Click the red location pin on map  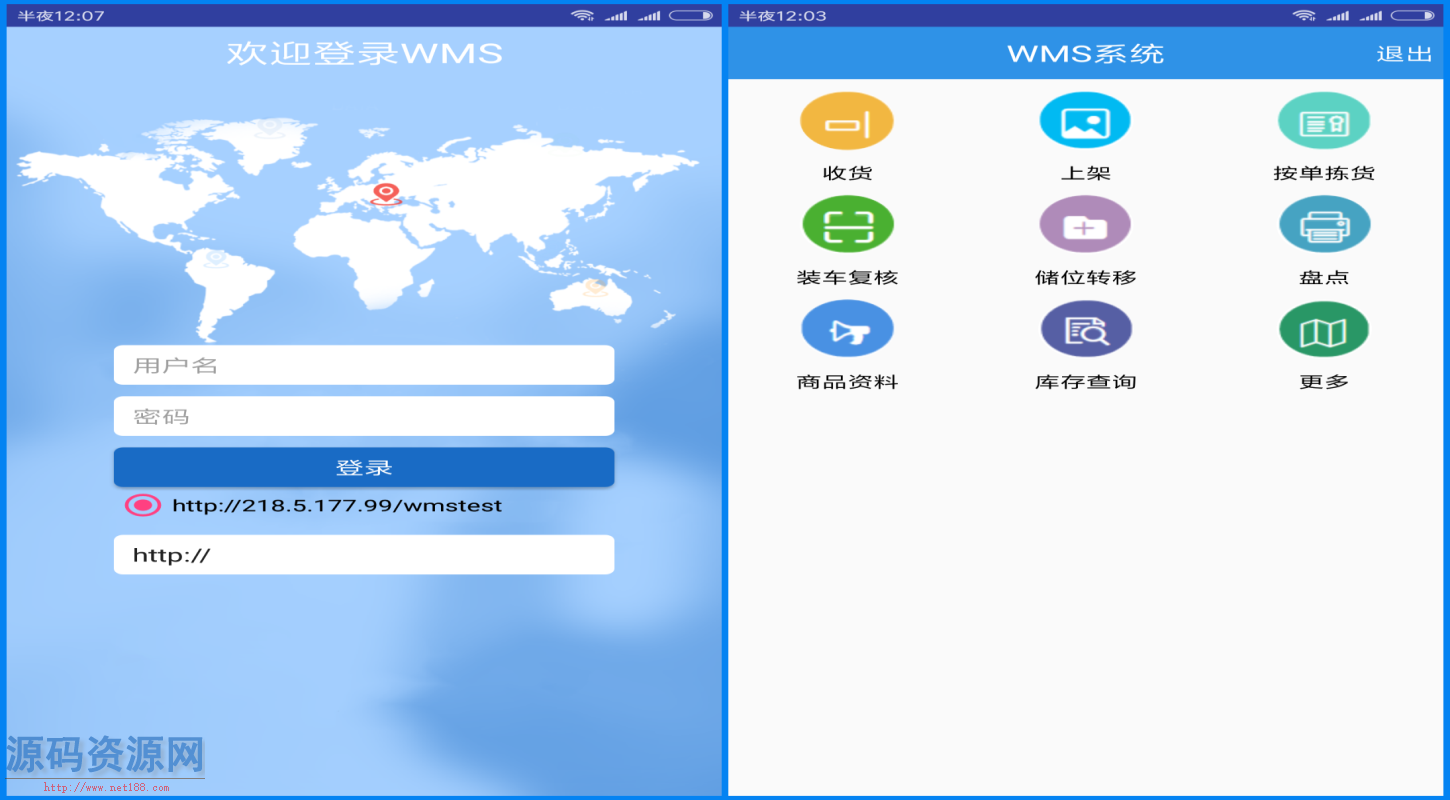pos(385,194)
